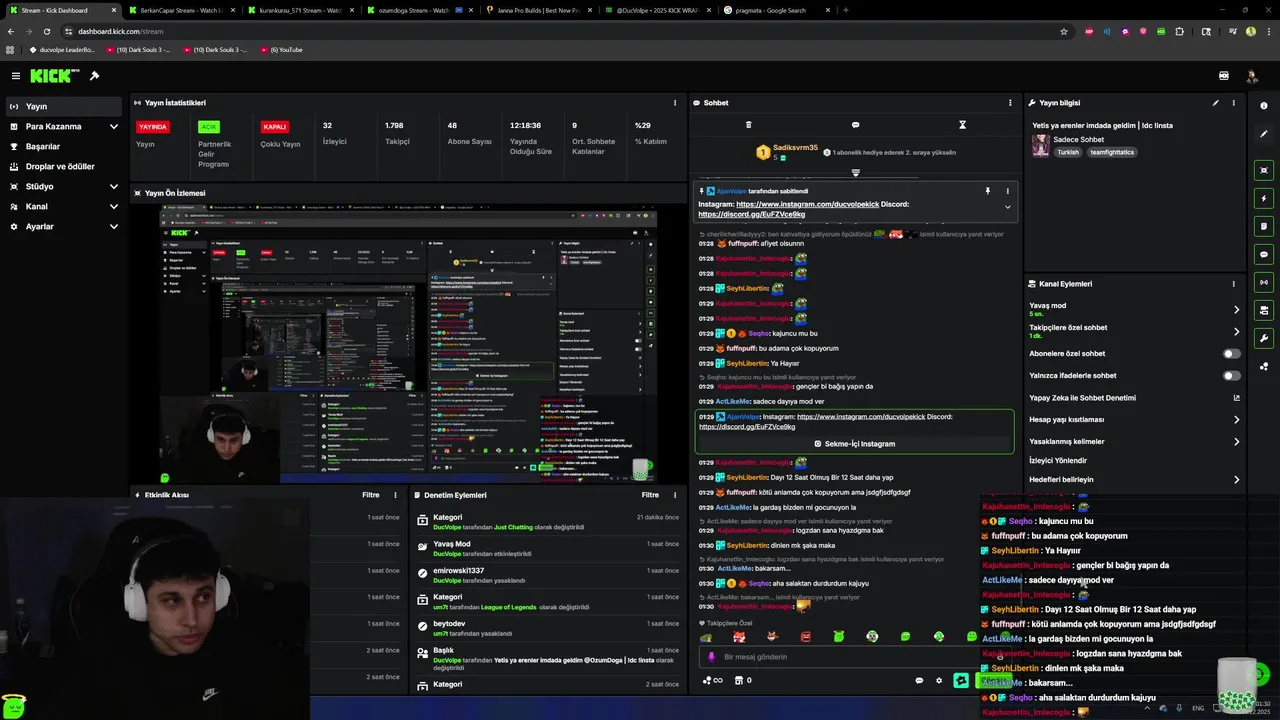
Task: Open Instagram link in pinned message
Action: [x=807, y=204]
